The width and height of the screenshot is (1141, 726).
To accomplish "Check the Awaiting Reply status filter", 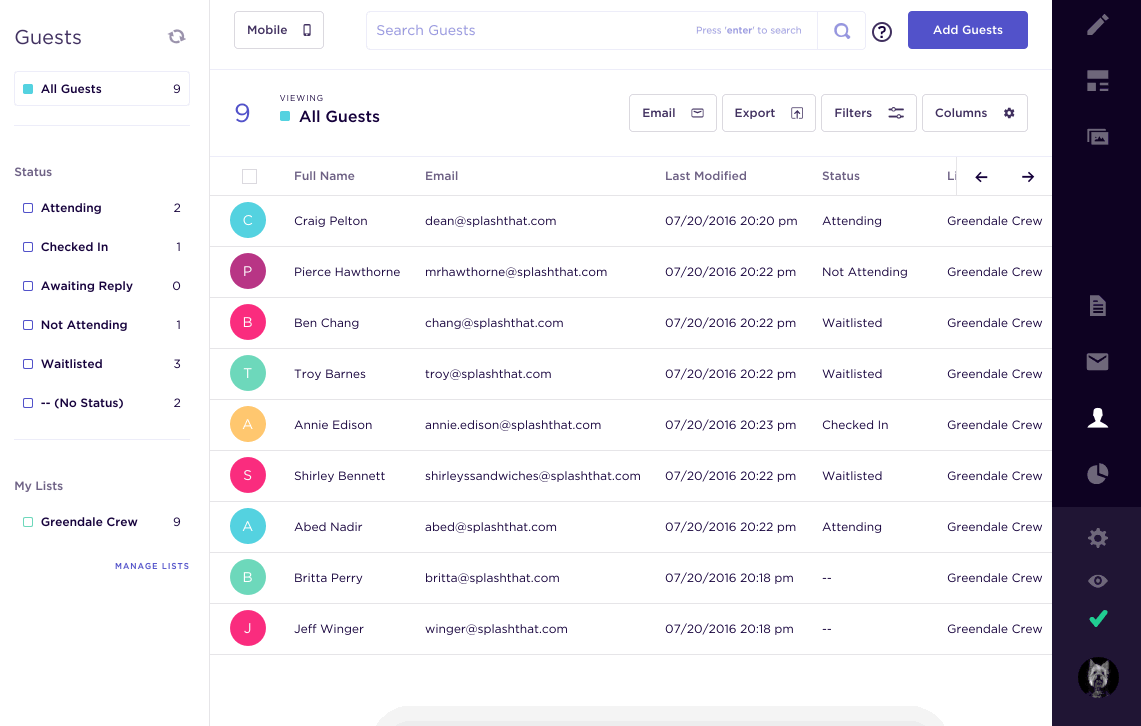I will click(28, 286).
